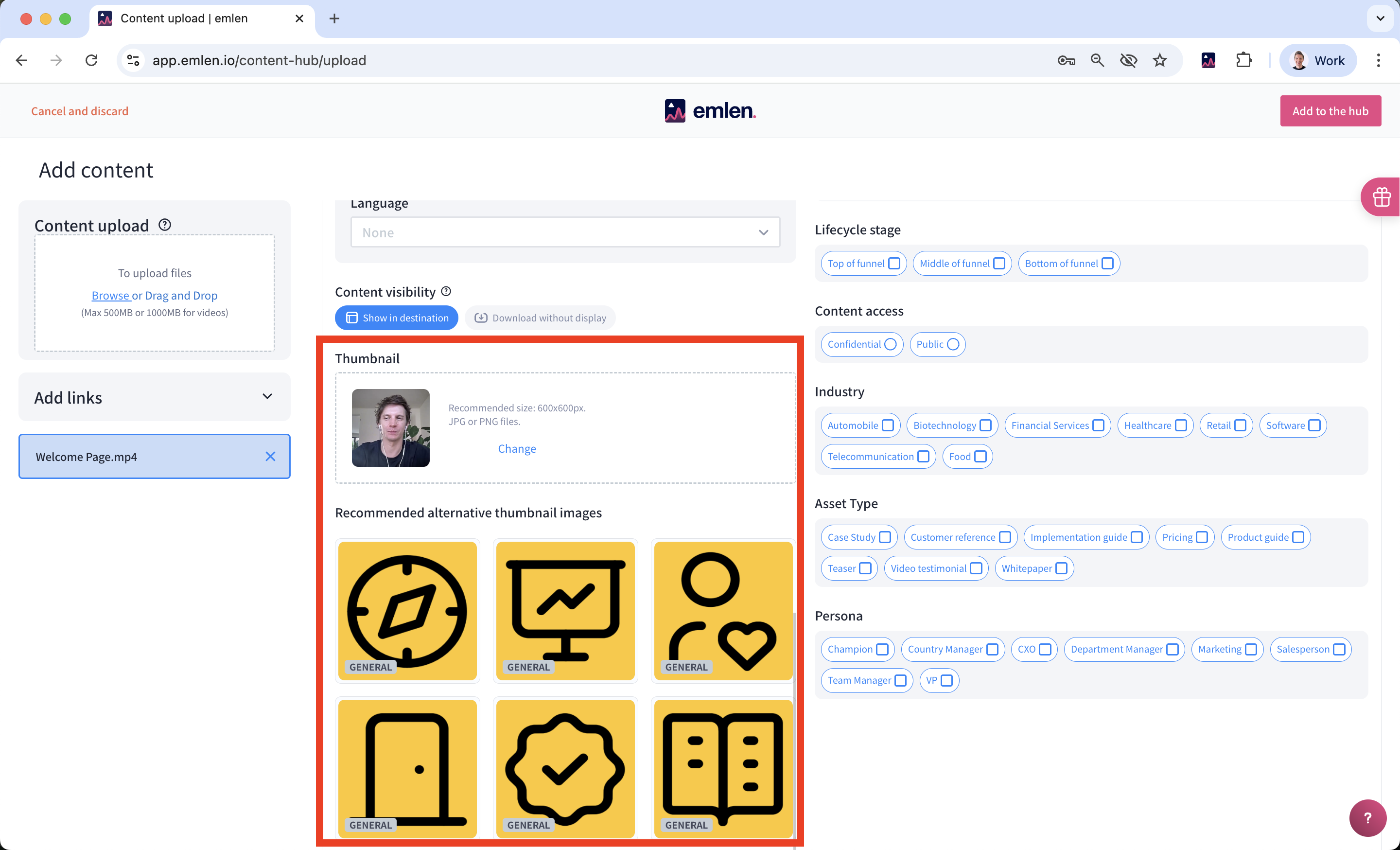
Task: Tick the Software industry checkbox
Action: click(x=1314, y=425)
